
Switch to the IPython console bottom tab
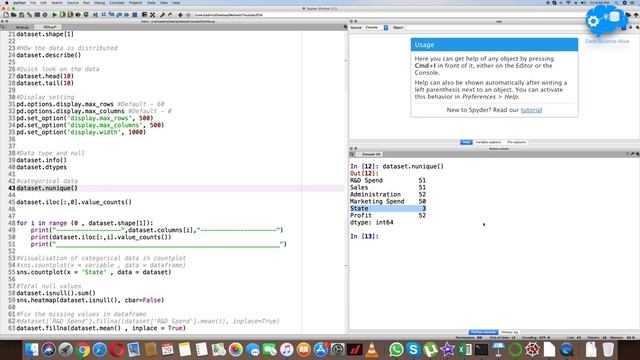(x=483, y=332)
